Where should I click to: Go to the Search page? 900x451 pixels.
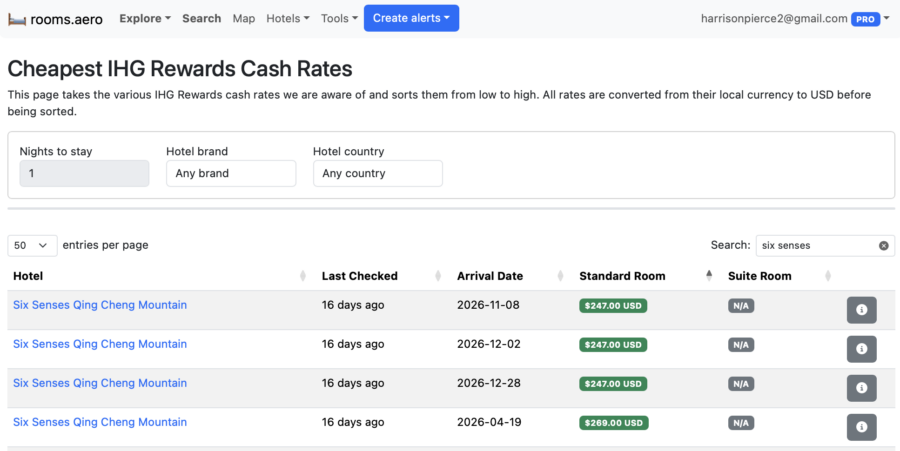201,18
